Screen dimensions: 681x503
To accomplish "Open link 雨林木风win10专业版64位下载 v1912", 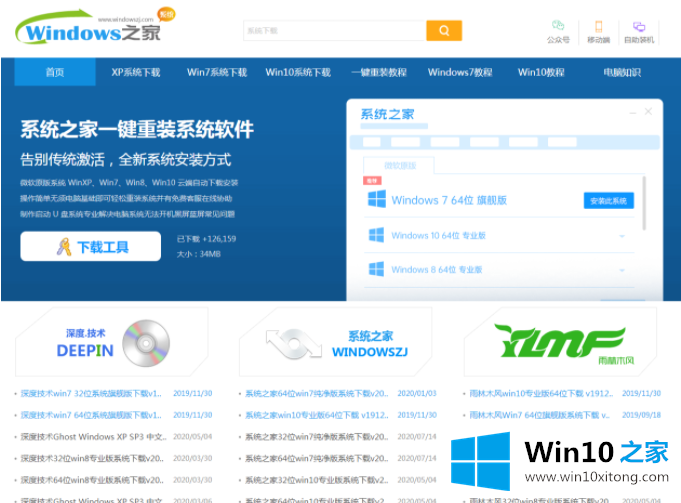I will 541,393.
